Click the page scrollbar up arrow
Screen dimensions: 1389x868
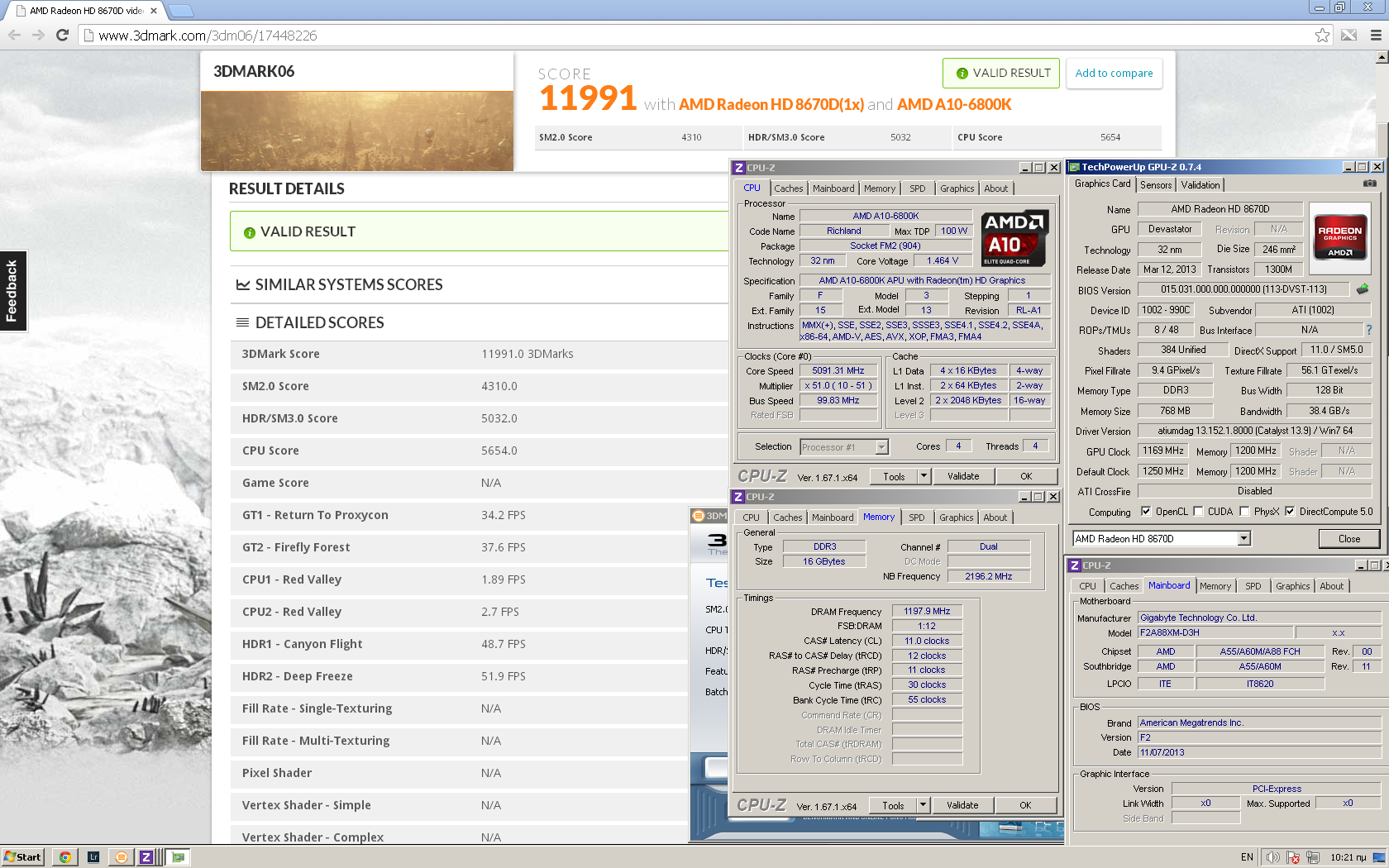tap(1382, 58)
